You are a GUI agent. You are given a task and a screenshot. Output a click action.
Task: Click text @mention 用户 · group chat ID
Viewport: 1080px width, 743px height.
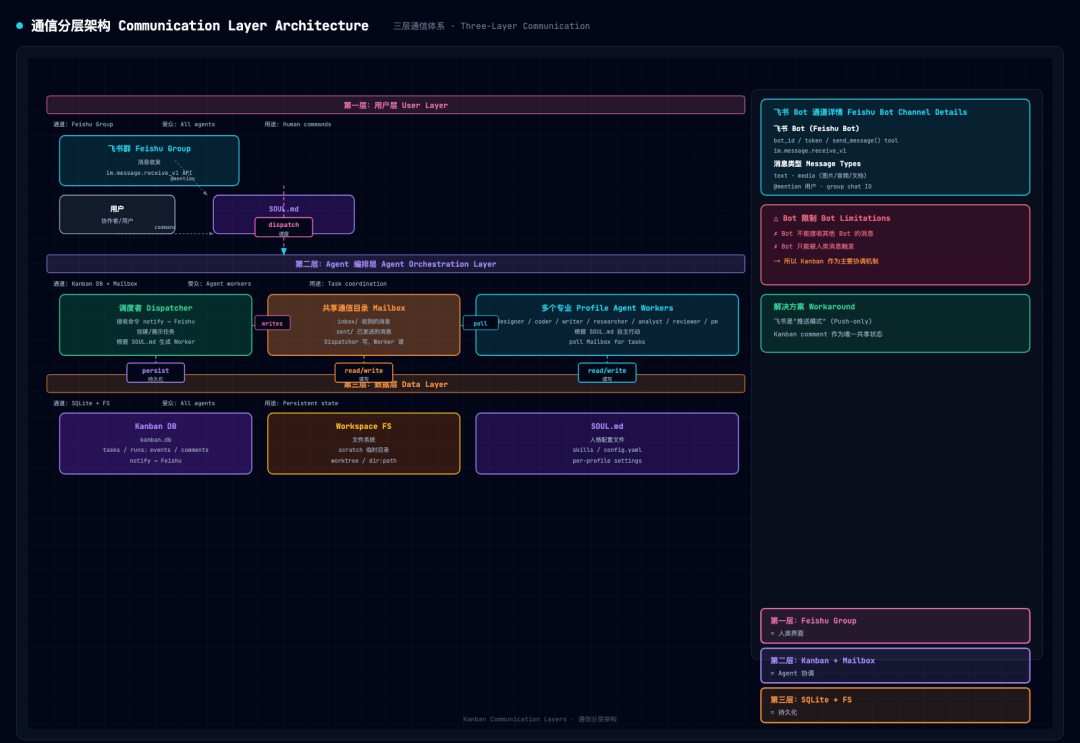click(822, 187)
